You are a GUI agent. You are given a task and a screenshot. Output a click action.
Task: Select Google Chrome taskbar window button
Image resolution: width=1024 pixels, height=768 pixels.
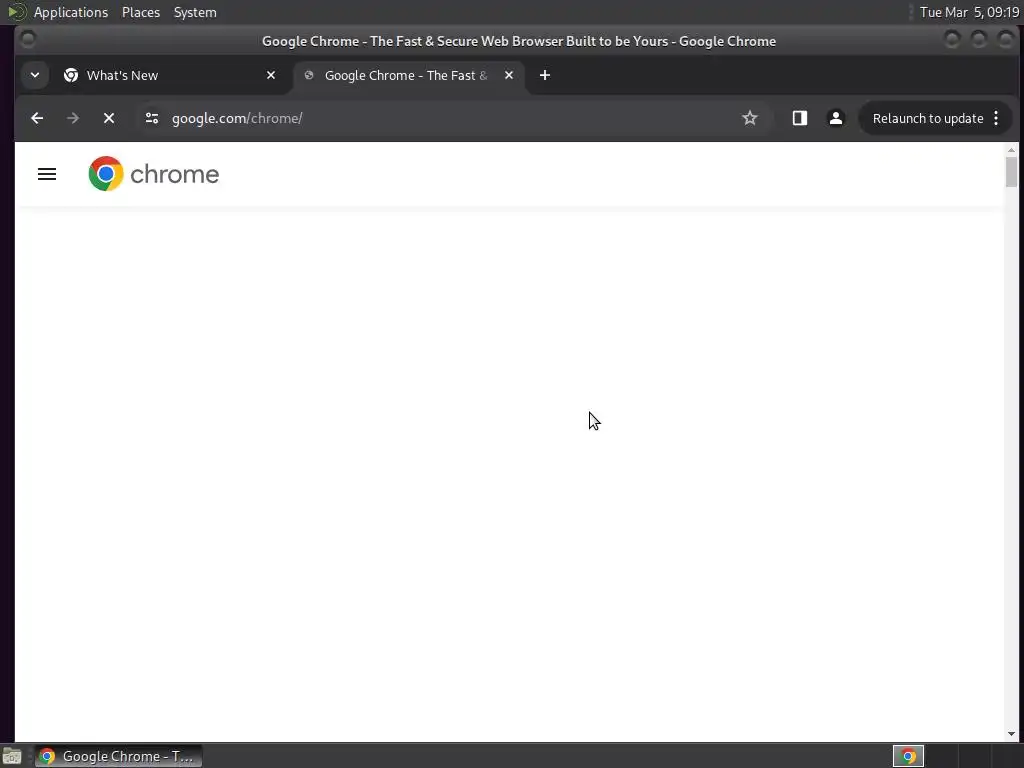118,756
